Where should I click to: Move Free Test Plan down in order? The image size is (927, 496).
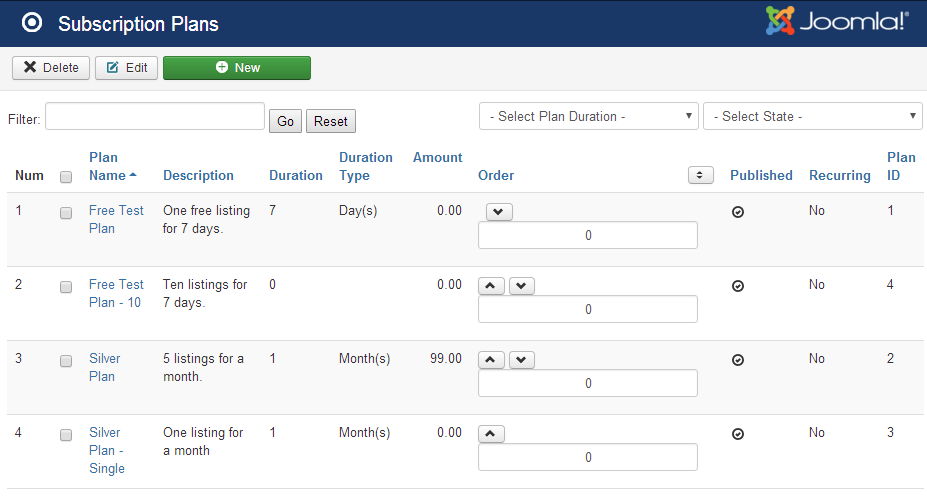pyautogui.click(x=498, y=212)
